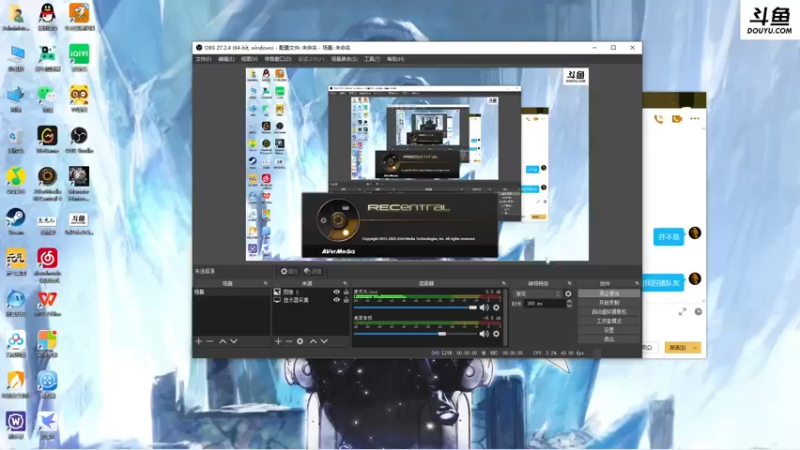
Task: Toggle visibility of 图像 2 source
Action: 336,292
